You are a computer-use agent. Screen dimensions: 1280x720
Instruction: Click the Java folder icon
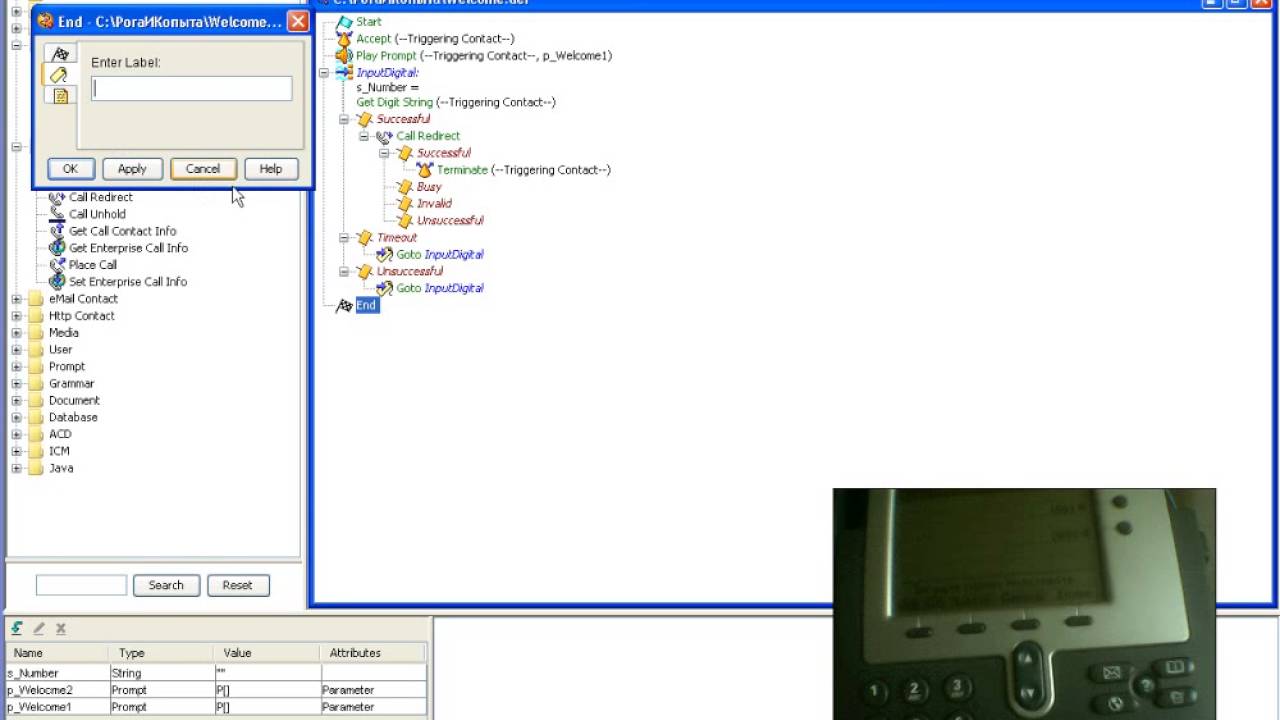click(36, 468)
